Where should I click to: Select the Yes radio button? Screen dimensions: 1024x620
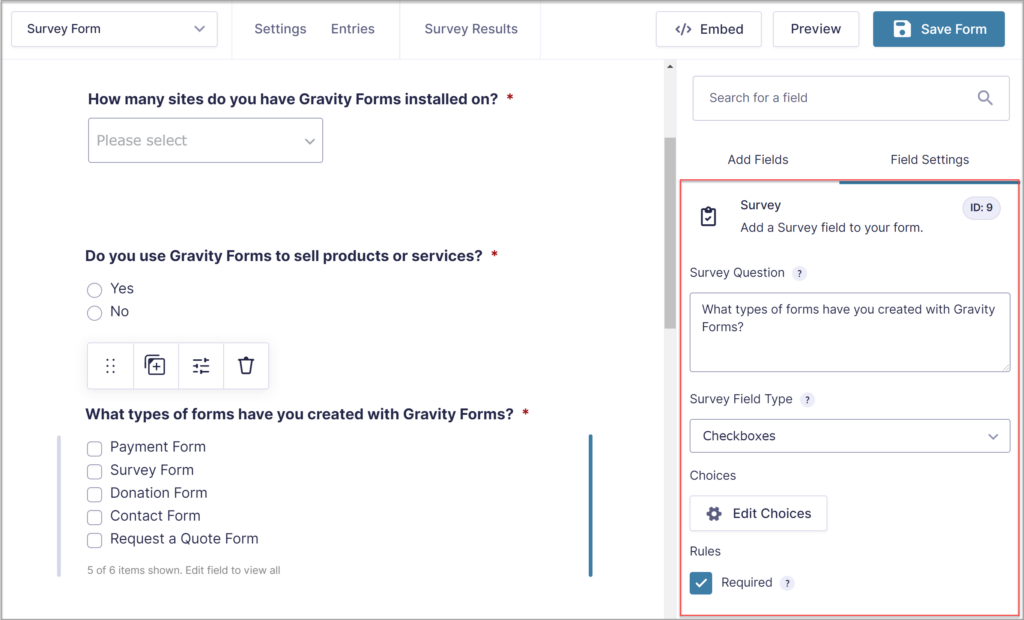coord(95,289)
